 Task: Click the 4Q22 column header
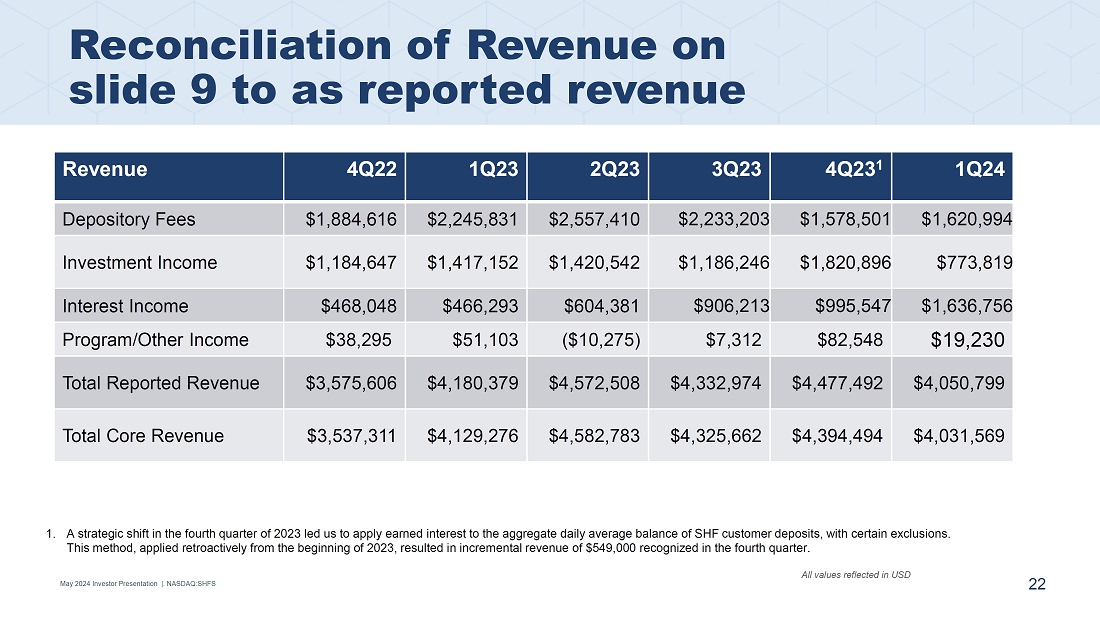click(x=371, y=169)
